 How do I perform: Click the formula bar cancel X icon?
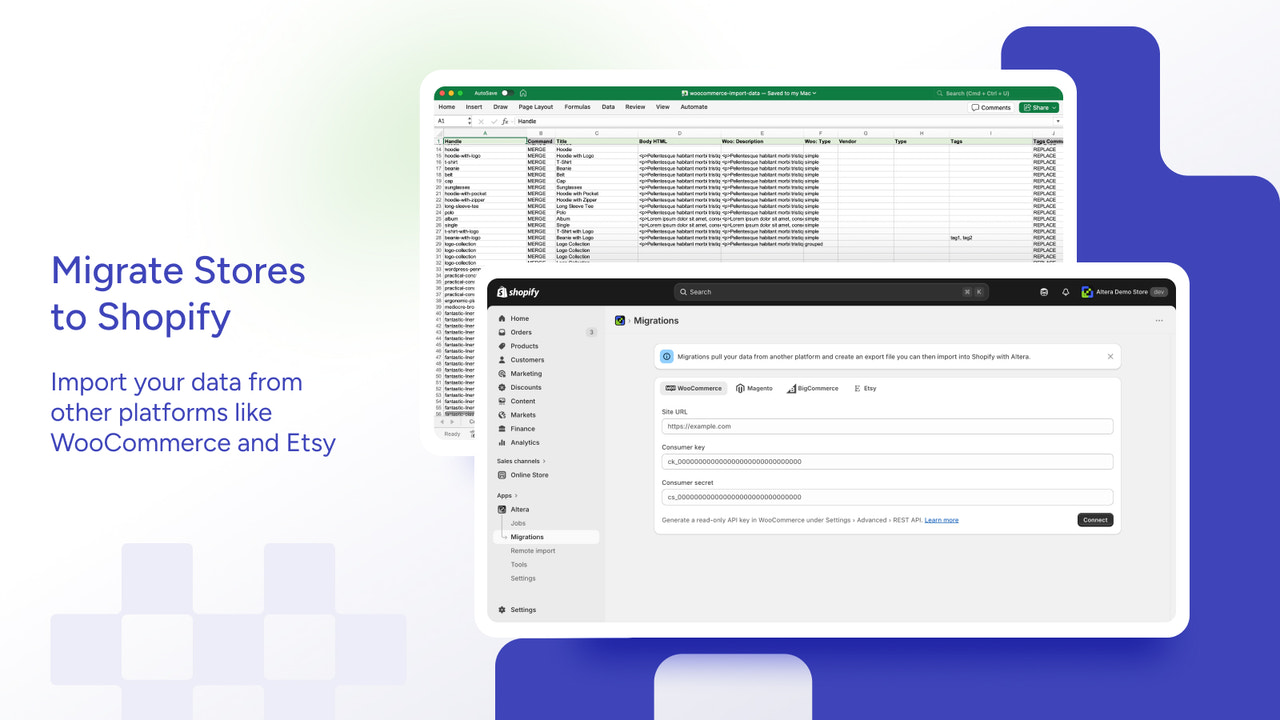(x=481, y=121)
